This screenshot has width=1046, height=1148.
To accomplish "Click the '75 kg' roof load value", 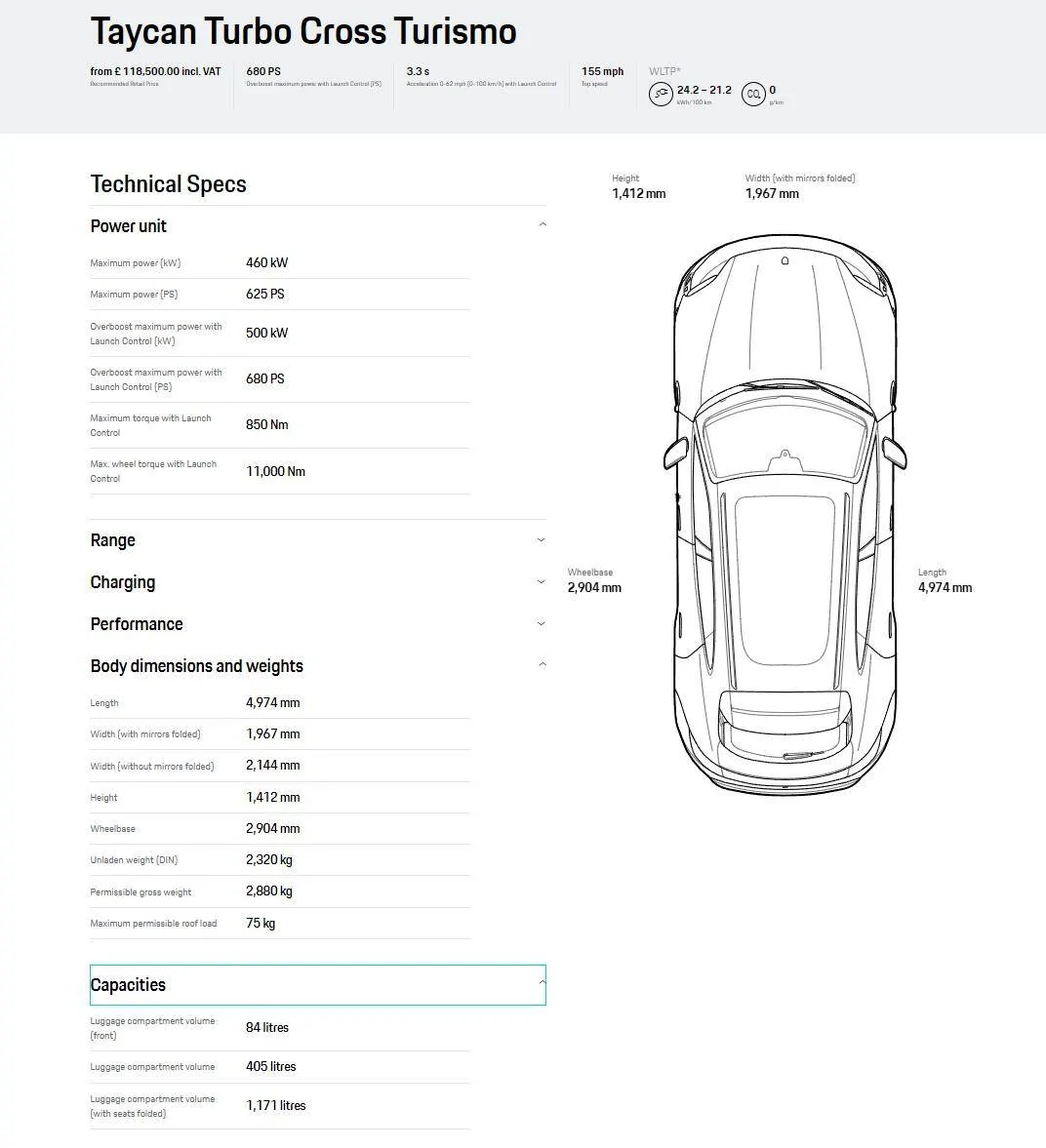I will pos(260,924).
